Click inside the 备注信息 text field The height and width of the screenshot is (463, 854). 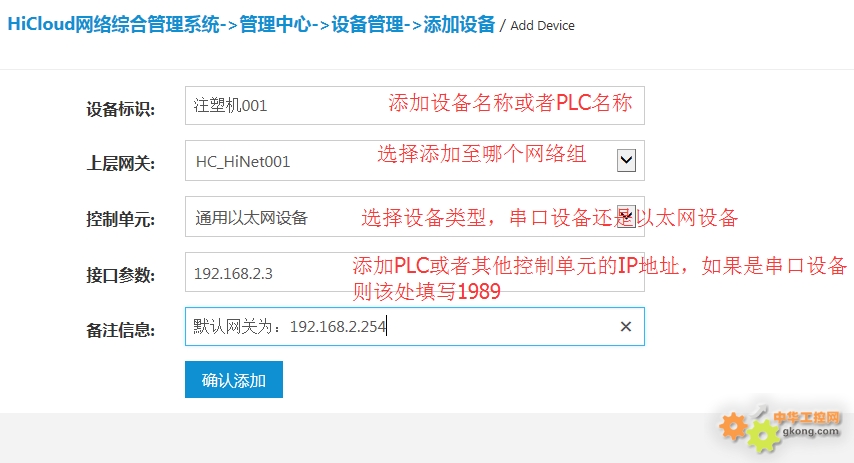(414, 326)
